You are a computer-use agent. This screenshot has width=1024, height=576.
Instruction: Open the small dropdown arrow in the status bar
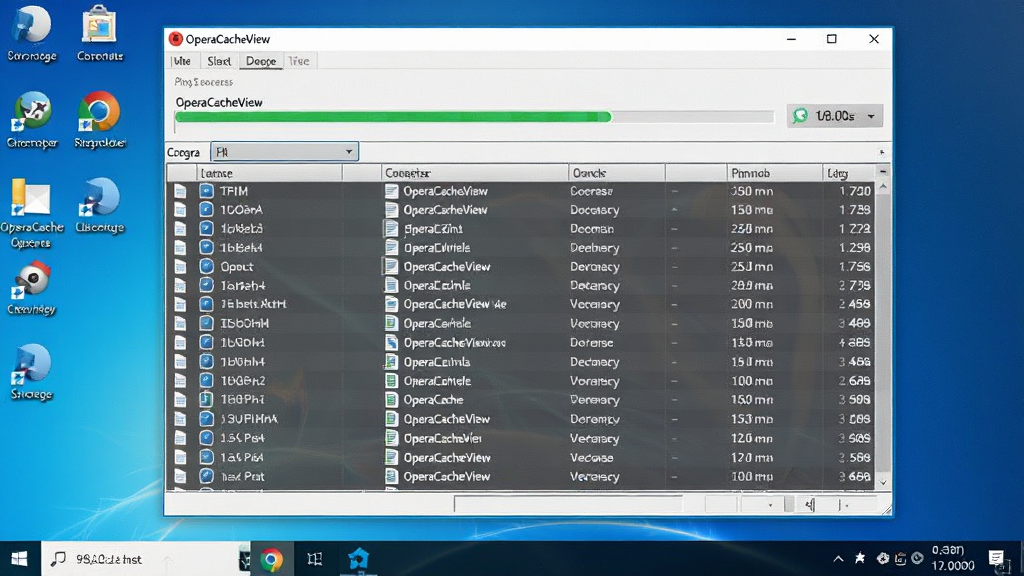pos(770,505)
